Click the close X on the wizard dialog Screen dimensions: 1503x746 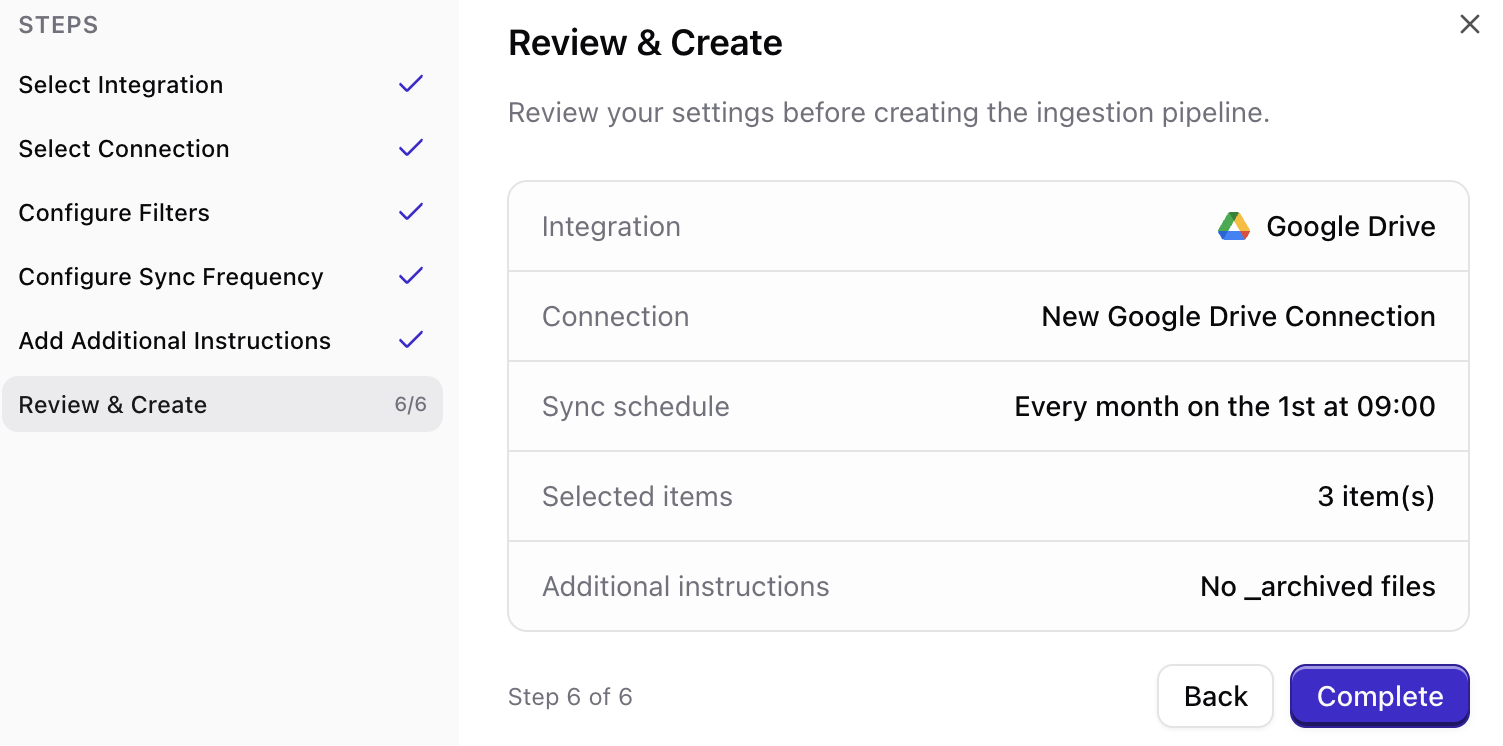(x=1469, y=23)
